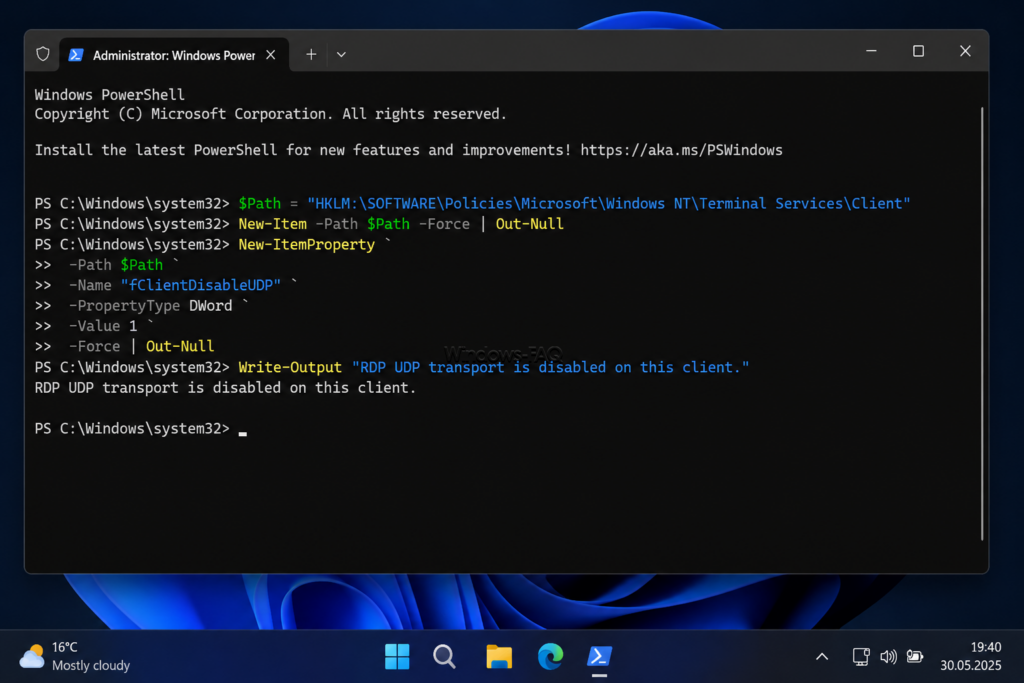
Task: Click the "Copyright (C) Microsoft Corporation" line
Action: [270, 114]
